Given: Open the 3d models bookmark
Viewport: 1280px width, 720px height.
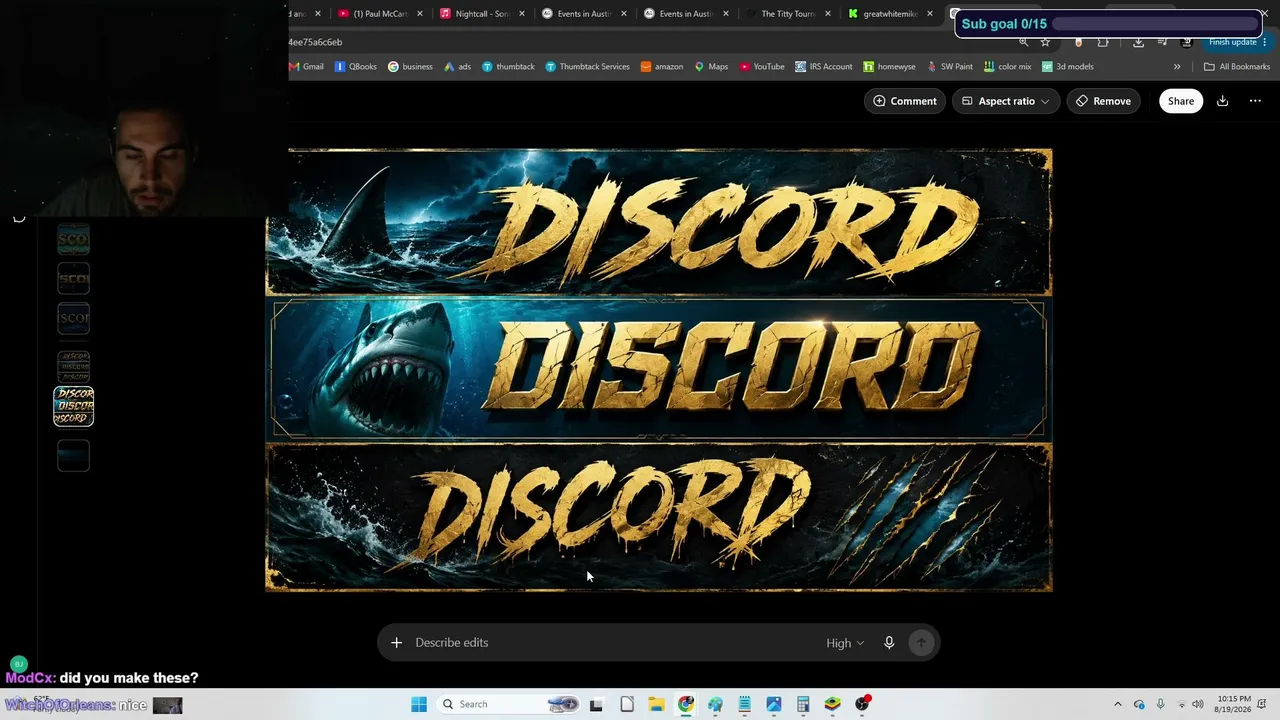Looking at the screenshot, I should tap(1068, 67).
